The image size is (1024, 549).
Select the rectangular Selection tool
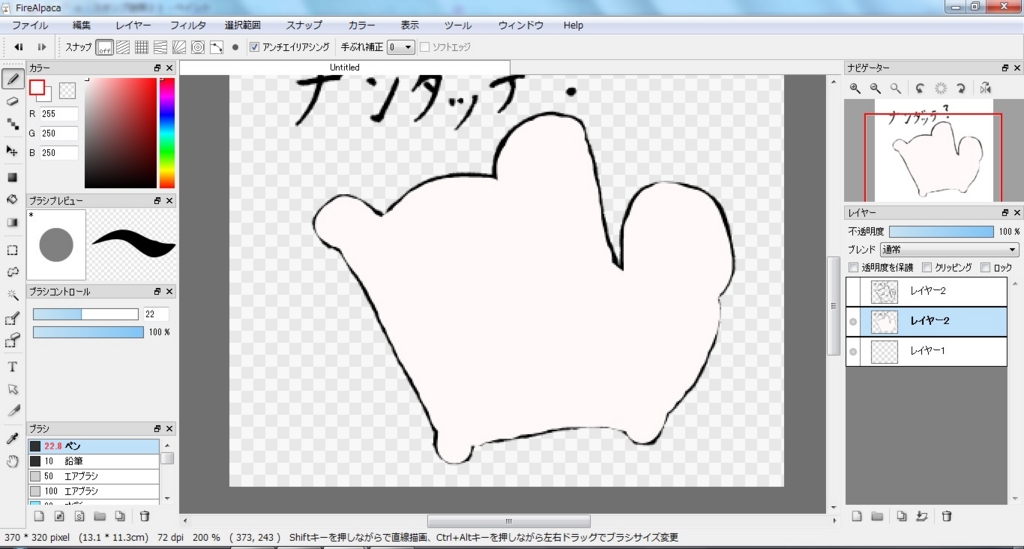pyautogui.click(x=12, y=250)
